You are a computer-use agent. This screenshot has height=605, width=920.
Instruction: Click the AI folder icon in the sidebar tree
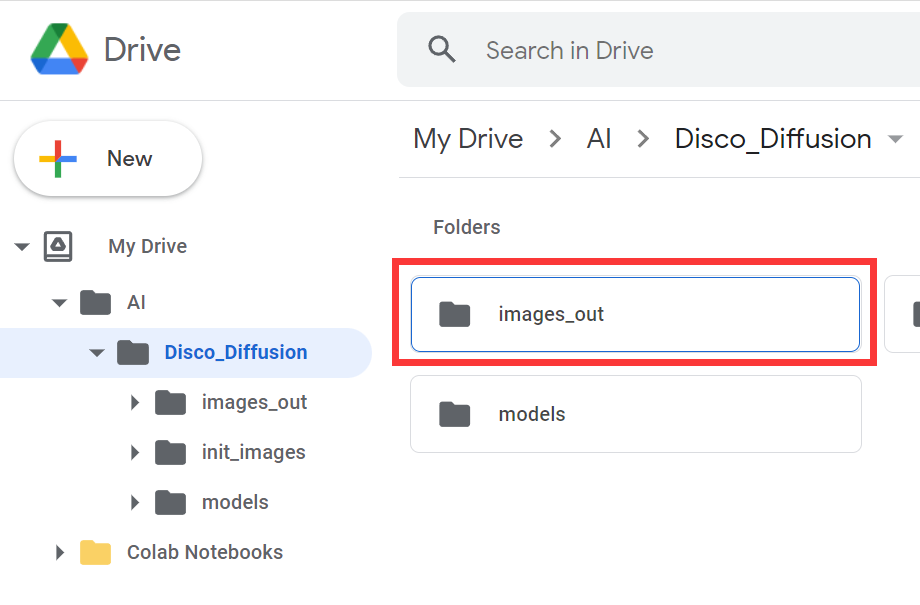96,302
